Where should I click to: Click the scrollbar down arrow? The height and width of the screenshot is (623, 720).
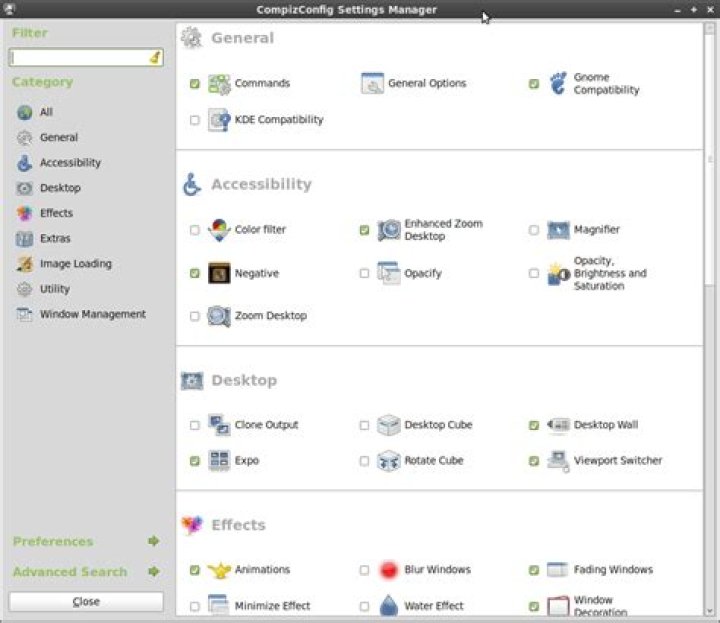tap(710, 611)
